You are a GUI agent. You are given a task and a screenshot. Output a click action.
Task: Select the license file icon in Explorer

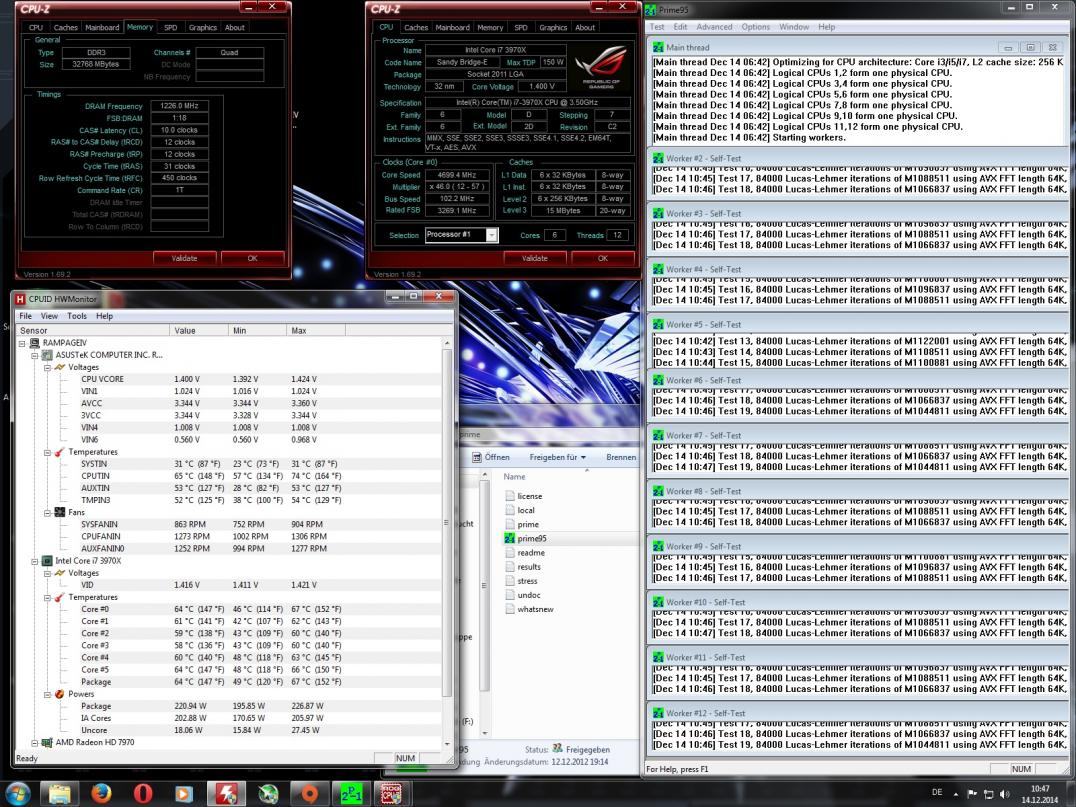pos(509,495)
